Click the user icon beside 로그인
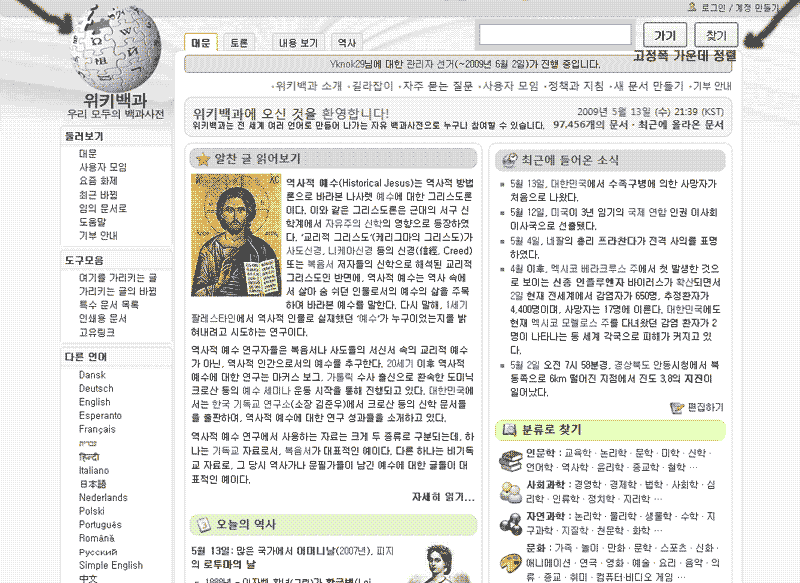The image size is (800, 583). tap(692, 7)
